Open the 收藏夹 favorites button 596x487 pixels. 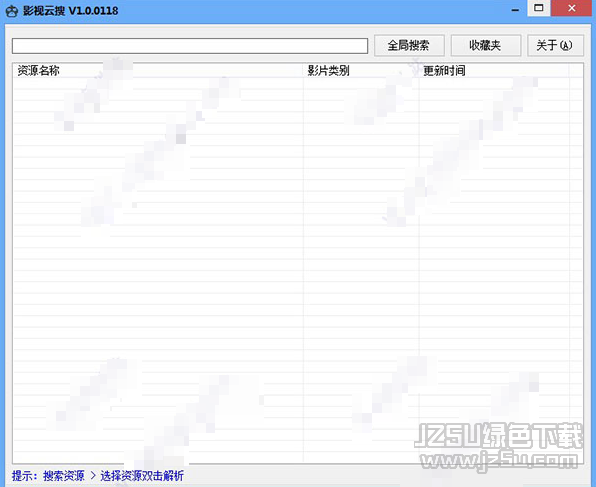tap(485, 46)
